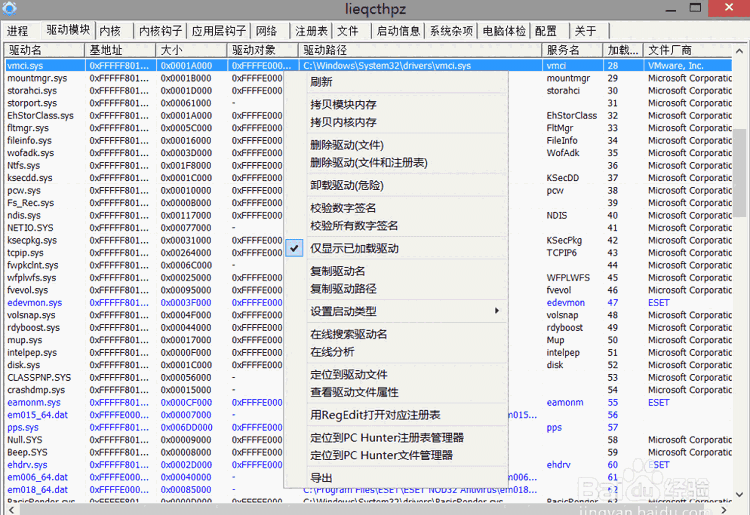
Task: Click 刷新 in the context menu
Action: pyautogui.click(x=321, y=82)
